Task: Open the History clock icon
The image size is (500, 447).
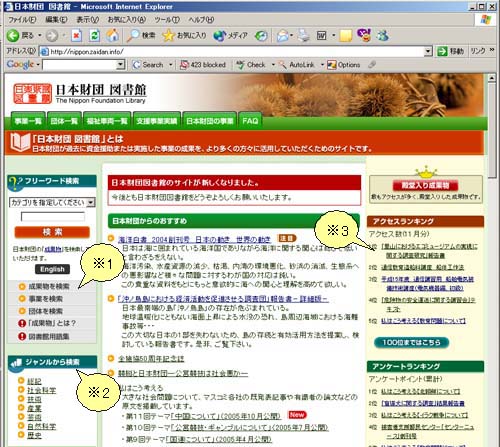Action: pyautogui.click(x=261, y=36)
